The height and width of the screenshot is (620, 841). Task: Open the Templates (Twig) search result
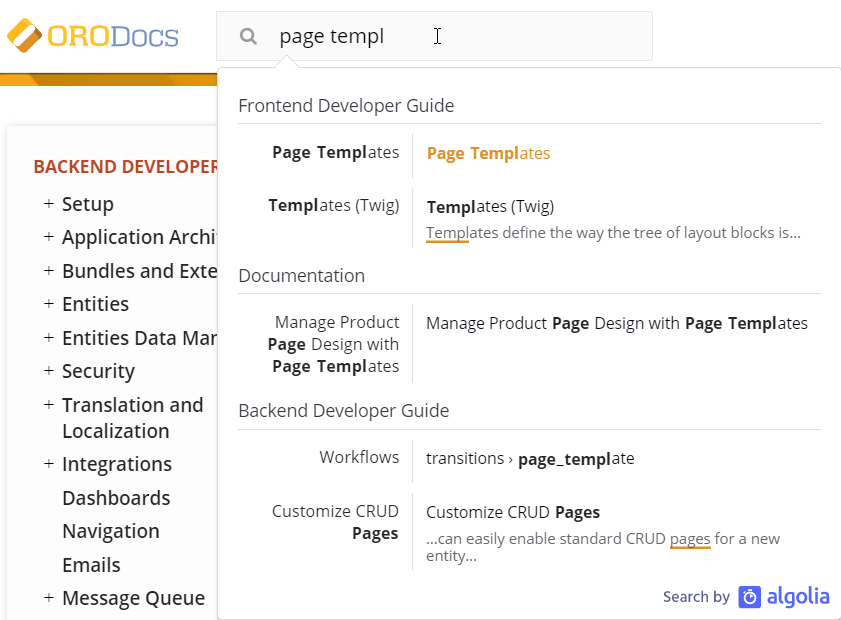tap(490, 207)
